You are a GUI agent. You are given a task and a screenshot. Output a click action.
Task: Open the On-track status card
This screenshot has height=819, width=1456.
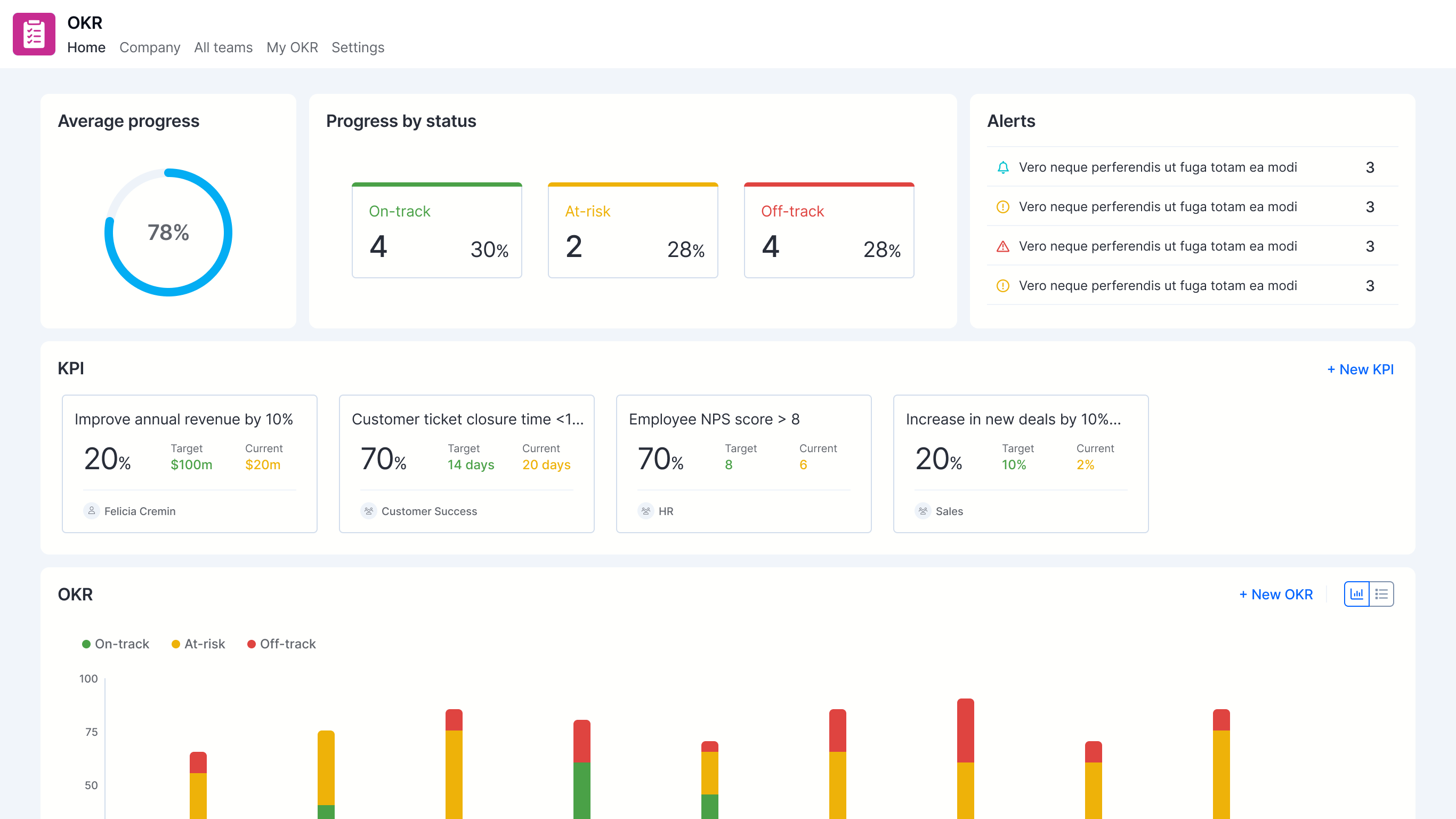437,230
